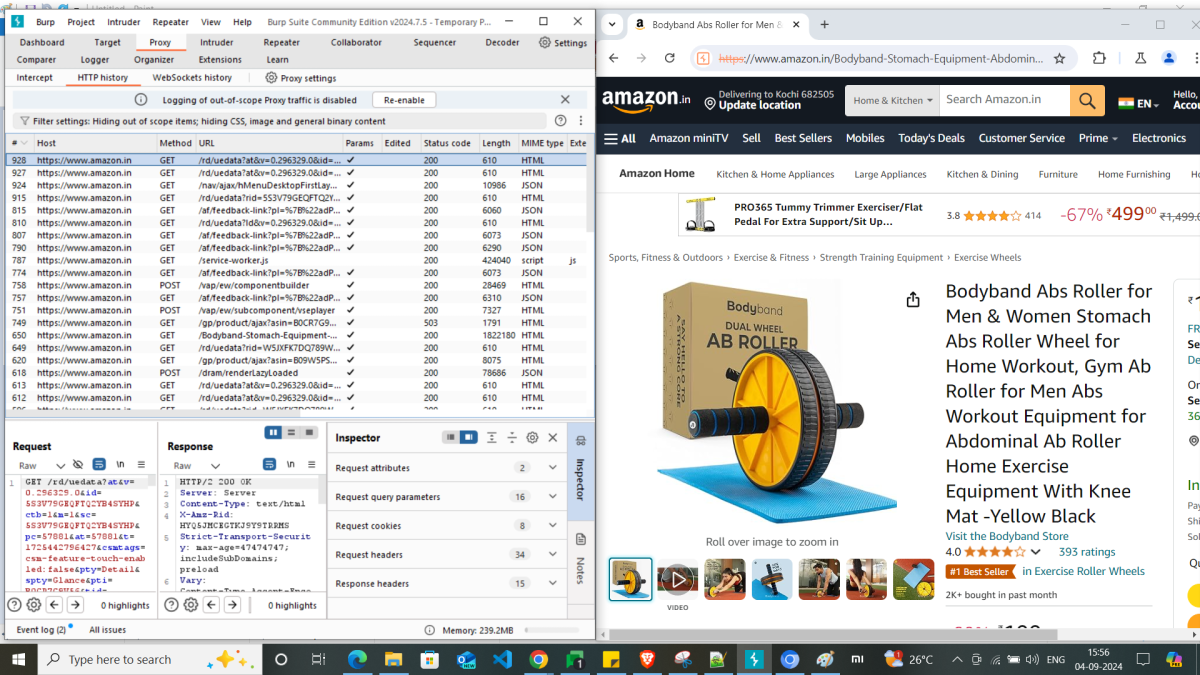Image resolution: width=1200 pixels, height=675 pixels.
Task: Open All issues in Burp status bar
Action: 108,630
